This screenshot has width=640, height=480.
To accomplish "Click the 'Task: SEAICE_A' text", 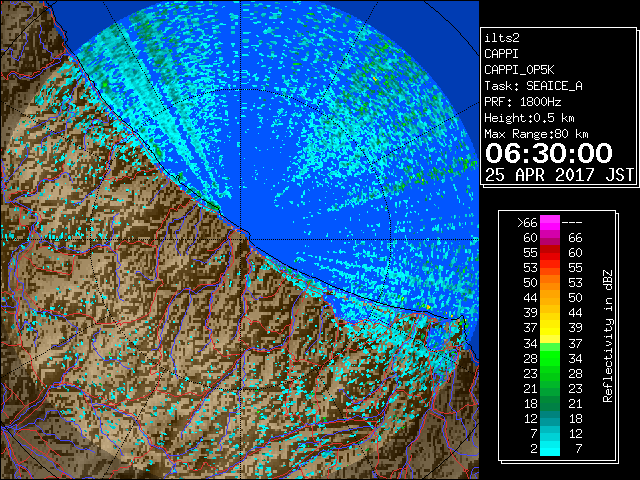I will [x=533, y=86].
